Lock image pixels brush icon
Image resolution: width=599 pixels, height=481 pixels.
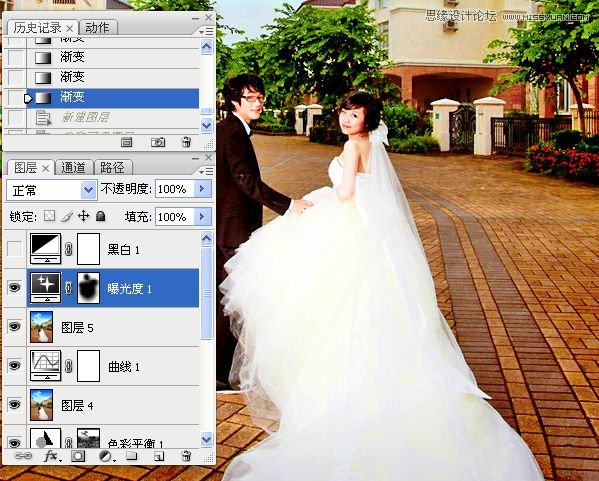(x=66, y=216)
